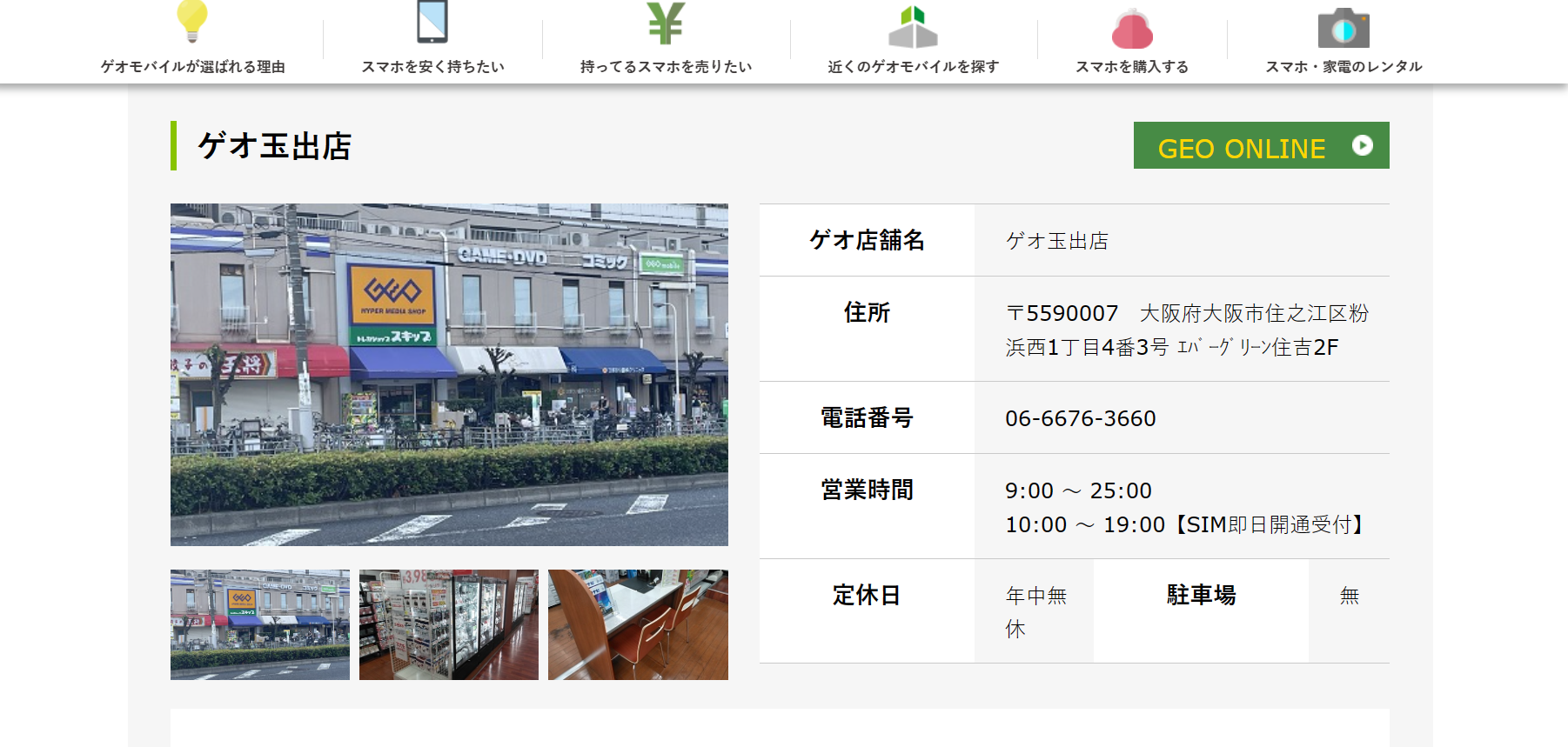Click the large main store photo

click(449, 375)
